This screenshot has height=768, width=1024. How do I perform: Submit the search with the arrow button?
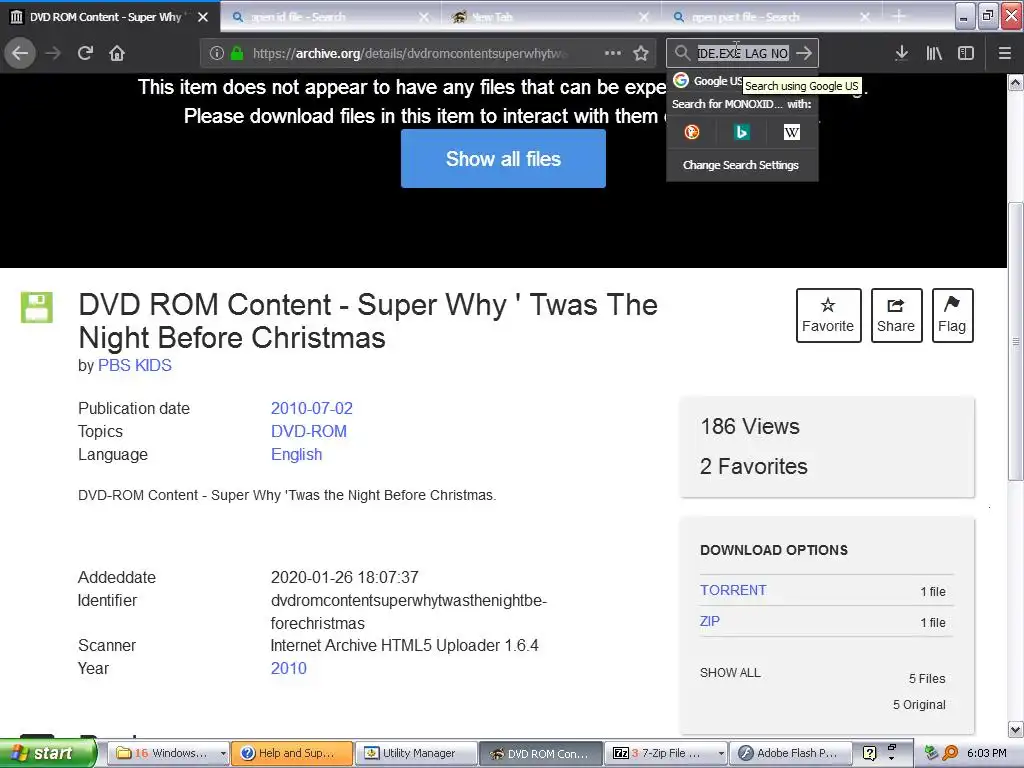pyautogui.click(x=805, y=53)
